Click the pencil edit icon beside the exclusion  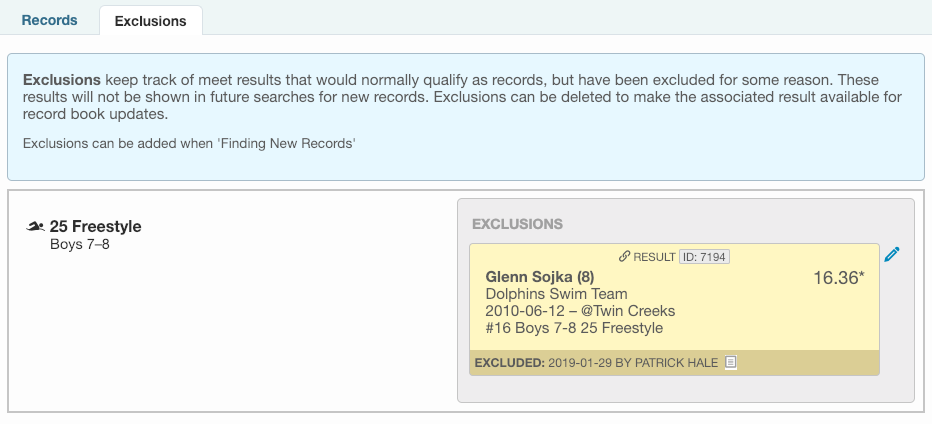point(892,254)
